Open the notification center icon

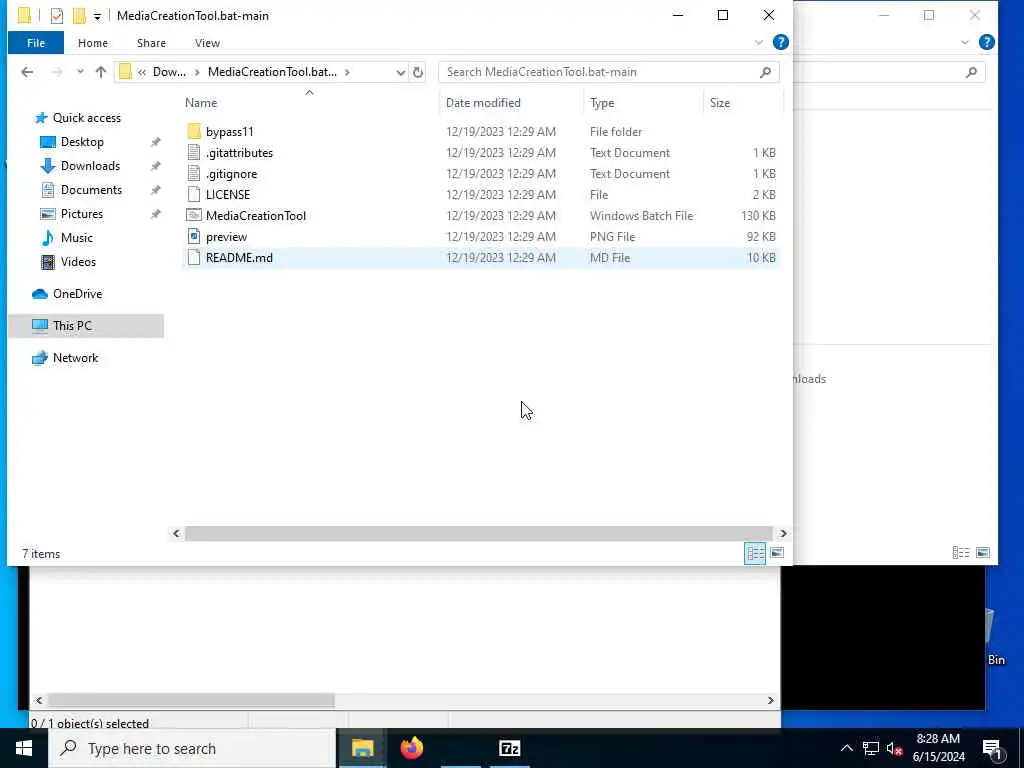[x=992, y=749]
